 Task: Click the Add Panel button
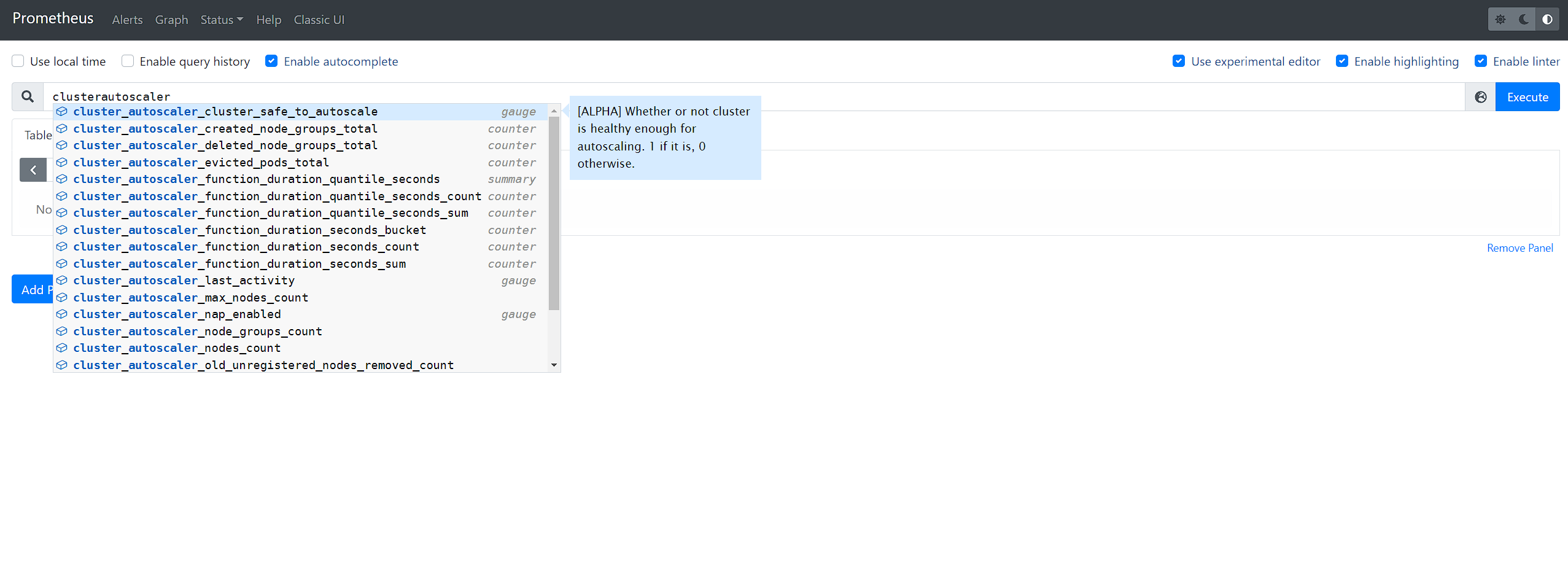click(32, 289)
